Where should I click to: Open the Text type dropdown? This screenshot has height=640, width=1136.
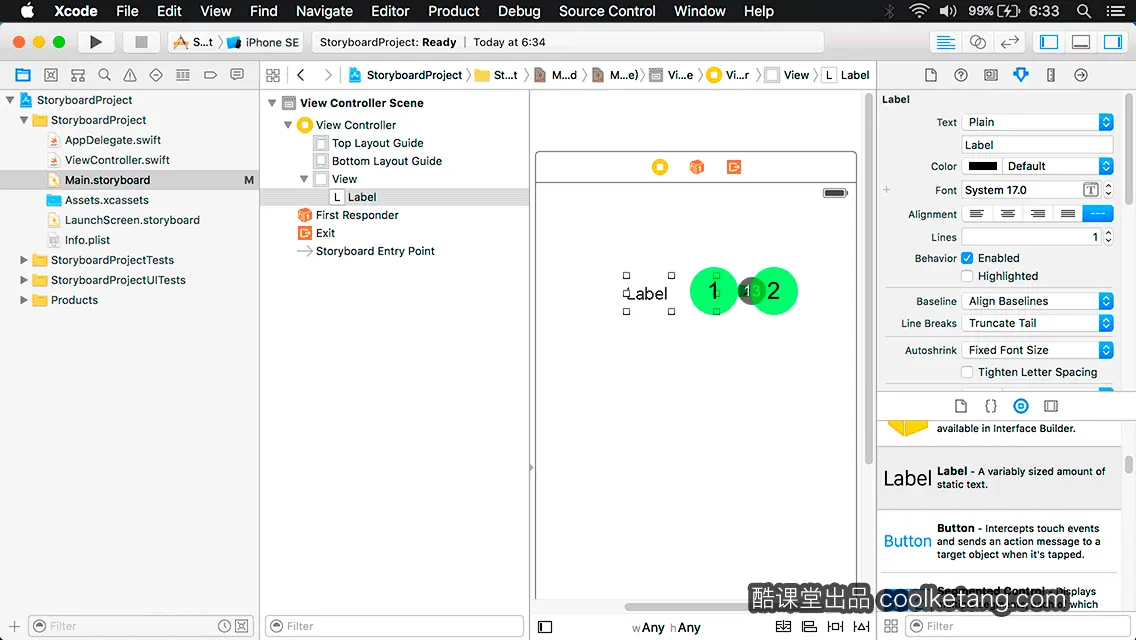(1037, 122)
